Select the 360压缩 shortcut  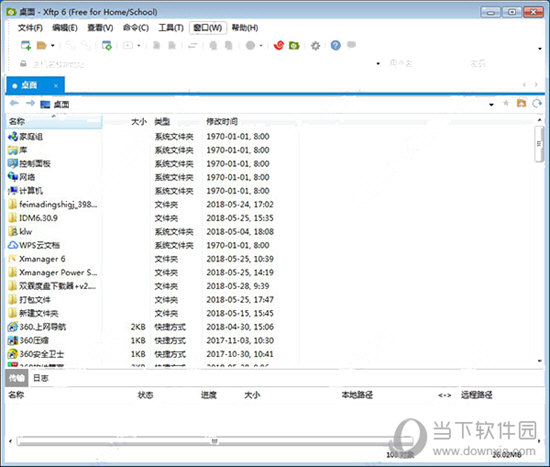[x=28, y=340]
